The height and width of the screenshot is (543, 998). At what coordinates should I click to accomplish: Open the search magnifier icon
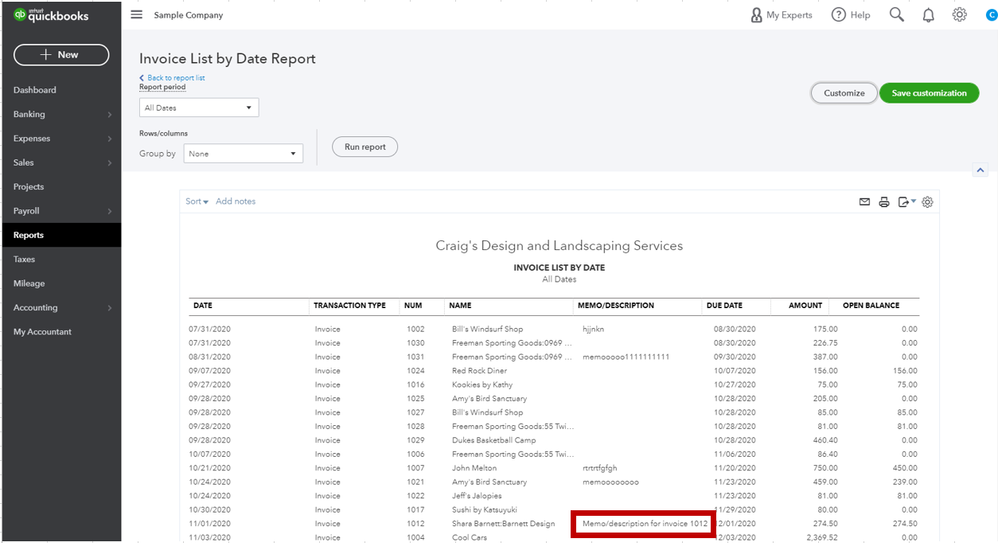(896, 15)
